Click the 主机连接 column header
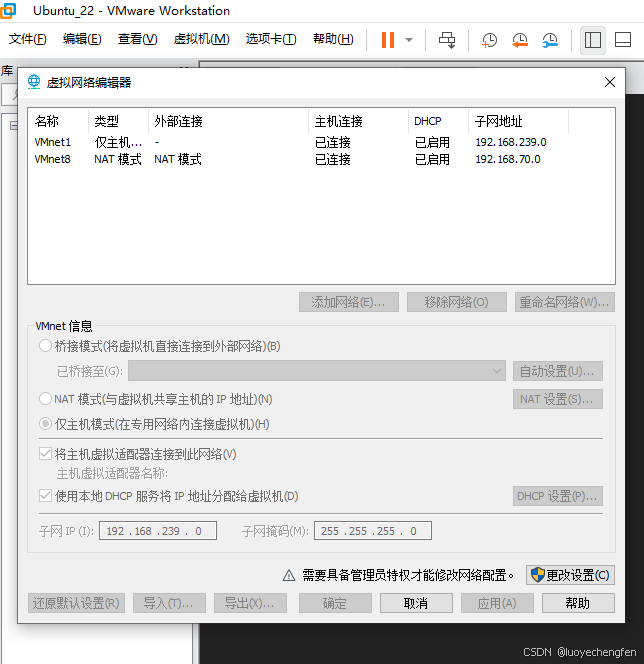Screen dimensions: 644x664 point(359,122)
